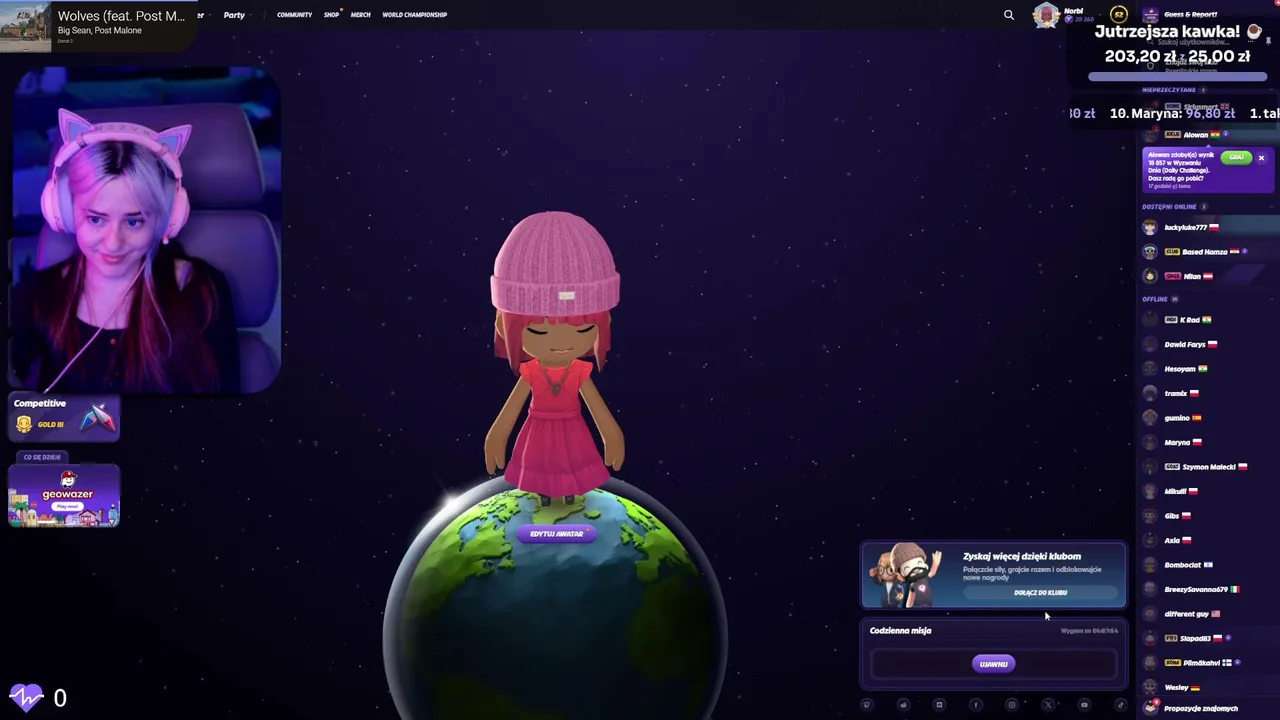Select friend Slapad83
Screen dimensions: 1280x720
pyautogui.click(x=1197, y=638)
